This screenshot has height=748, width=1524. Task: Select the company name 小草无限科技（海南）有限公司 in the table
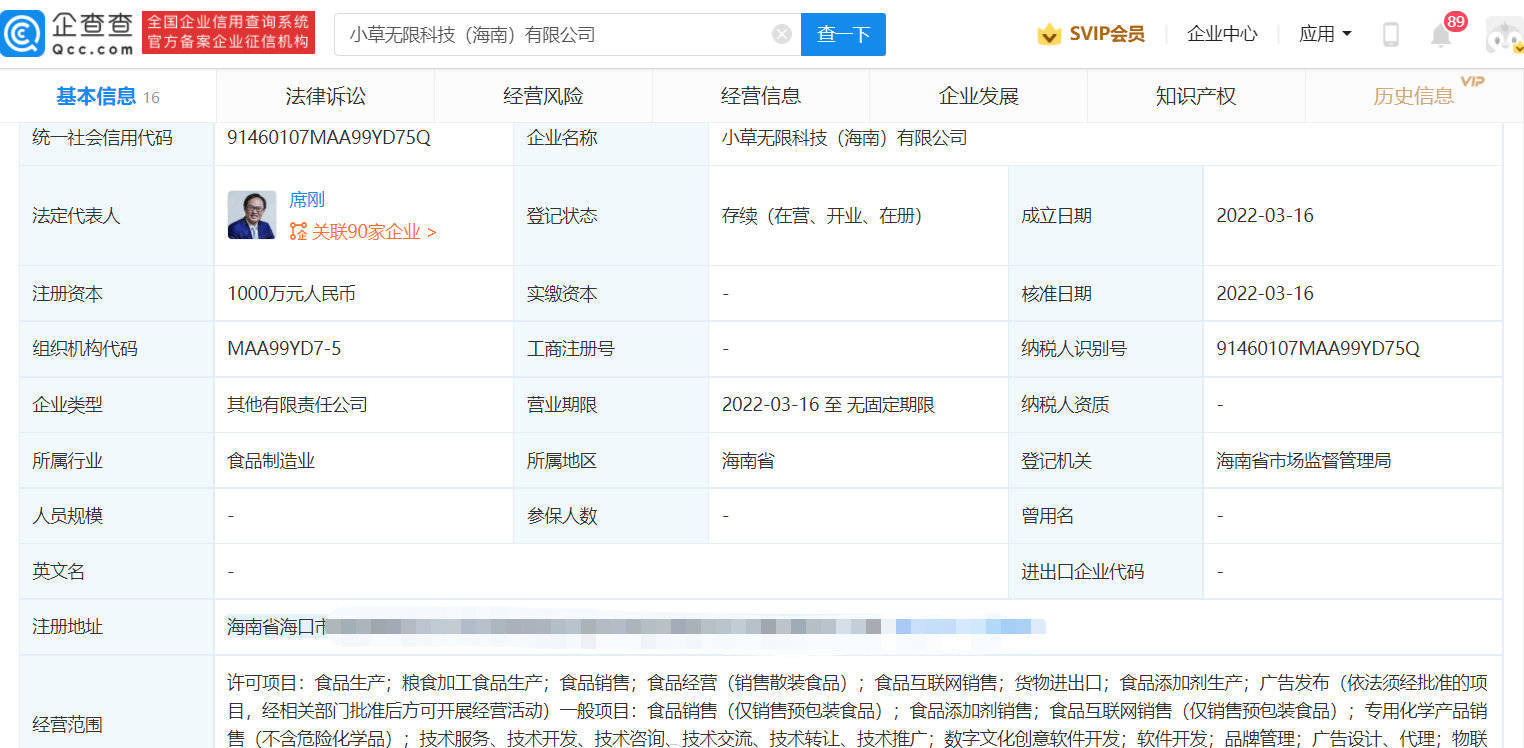(x=844, y=138)
